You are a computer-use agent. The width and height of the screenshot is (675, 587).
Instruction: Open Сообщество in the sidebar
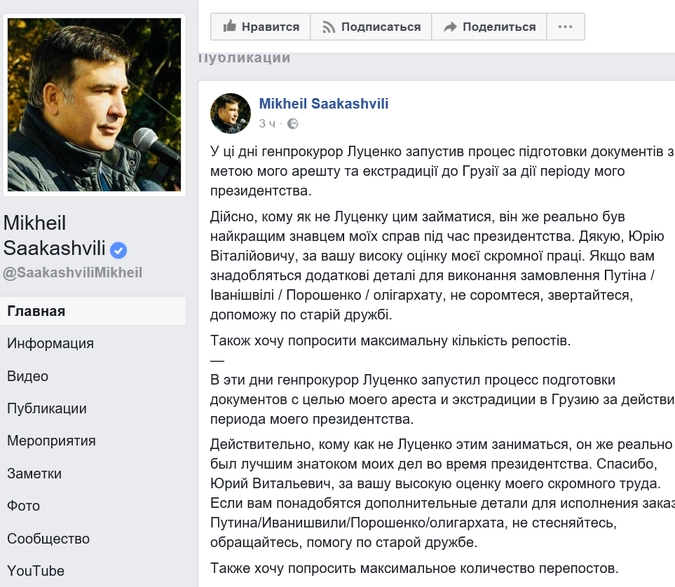[48, 538]
